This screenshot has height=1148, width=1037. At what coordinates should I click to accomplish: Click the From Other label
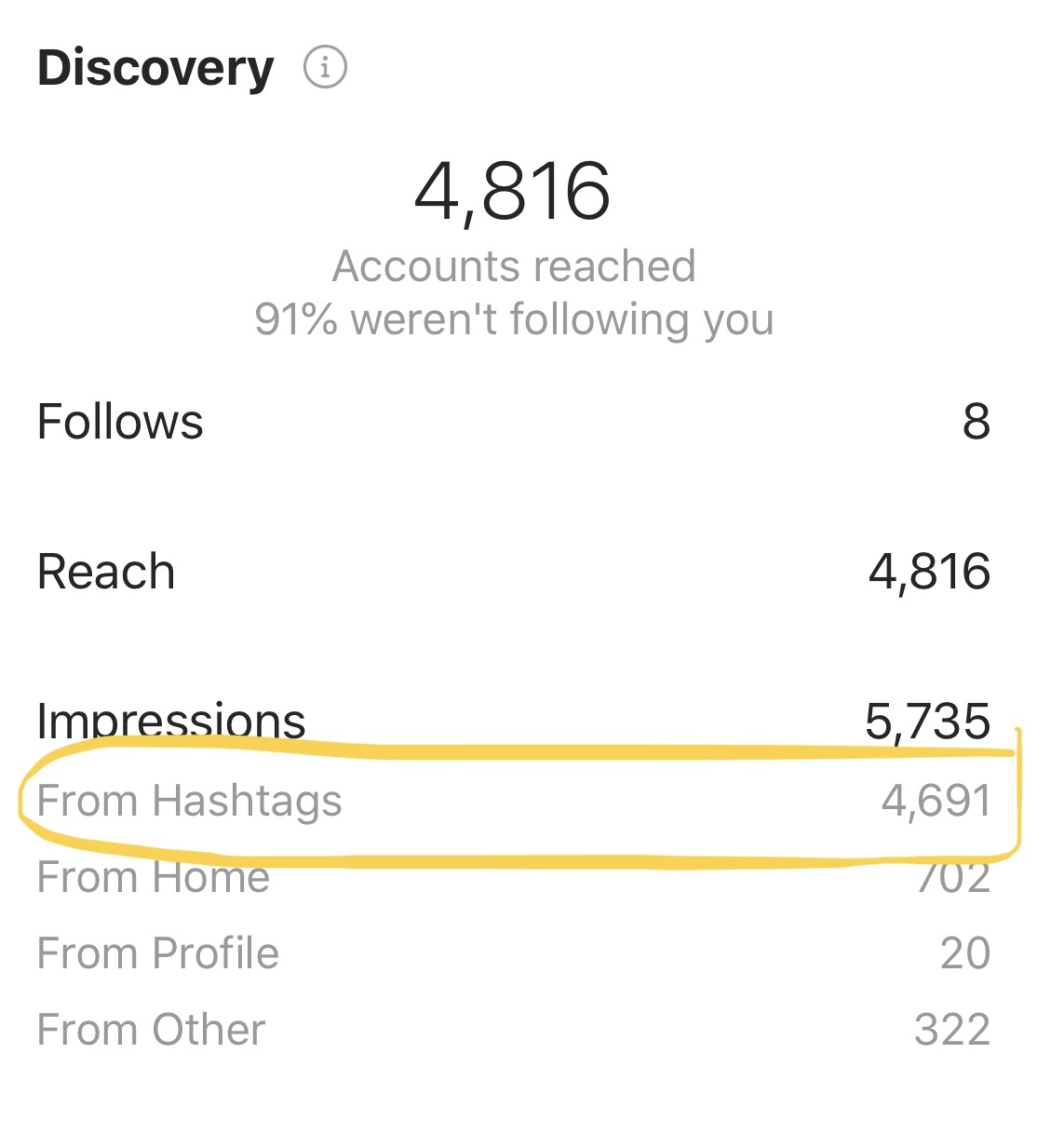152,1030
